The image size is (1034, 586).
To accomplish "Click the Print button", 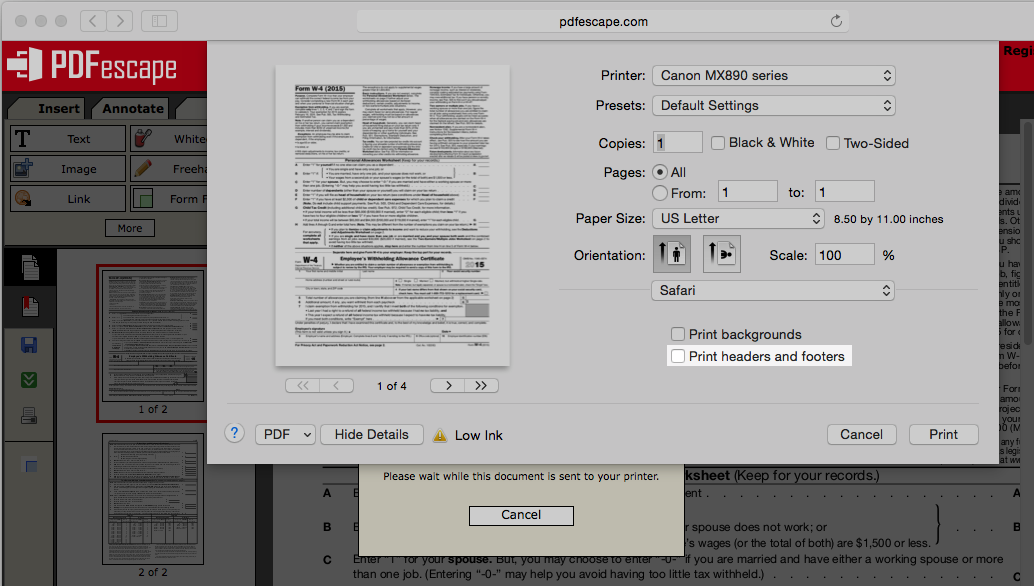I will [944, 434].
